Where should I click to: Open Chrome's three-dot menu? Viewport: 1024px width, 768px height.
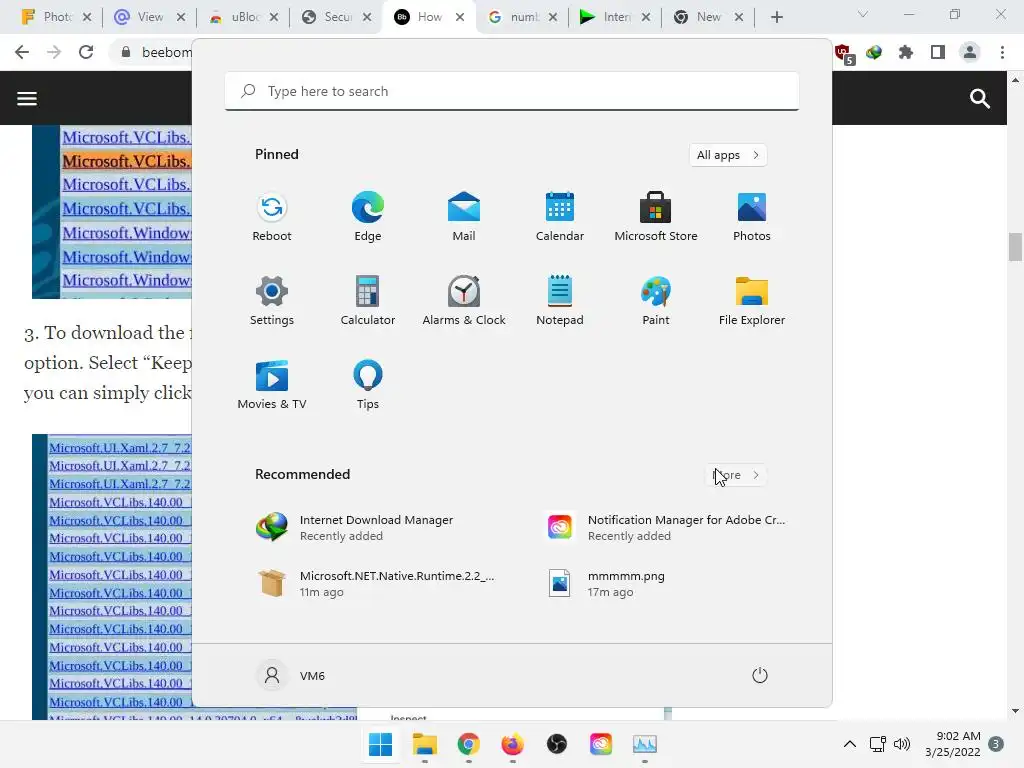(x=1002, y=52)
